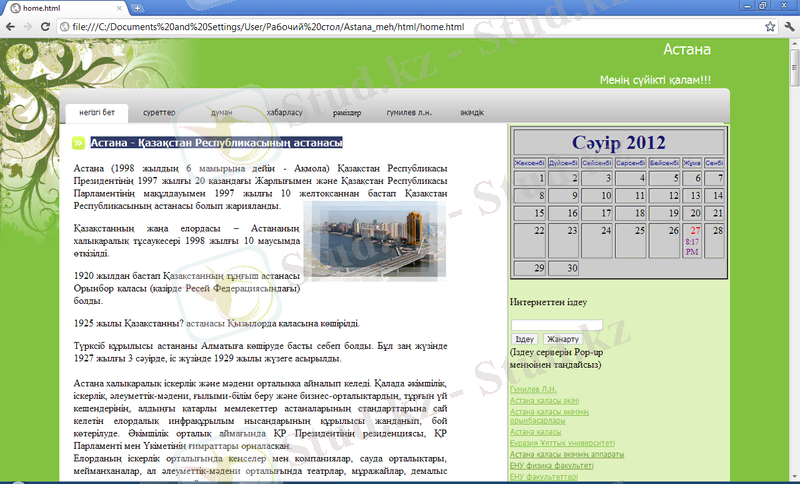Image resolution: width=800 pixels, height=484 pixels.
Task: Open the Астана қаласы әкімінің орынбасарлары link
Action: (549, 416)
